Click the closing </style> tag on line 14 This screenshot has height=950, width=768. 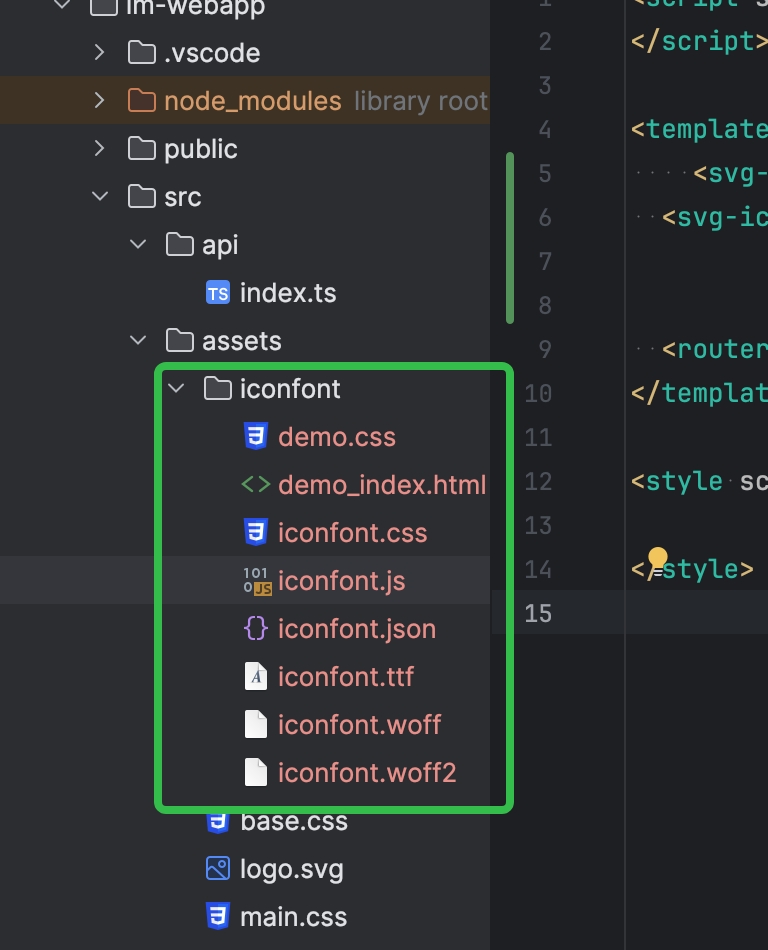(x=692, y=570)
